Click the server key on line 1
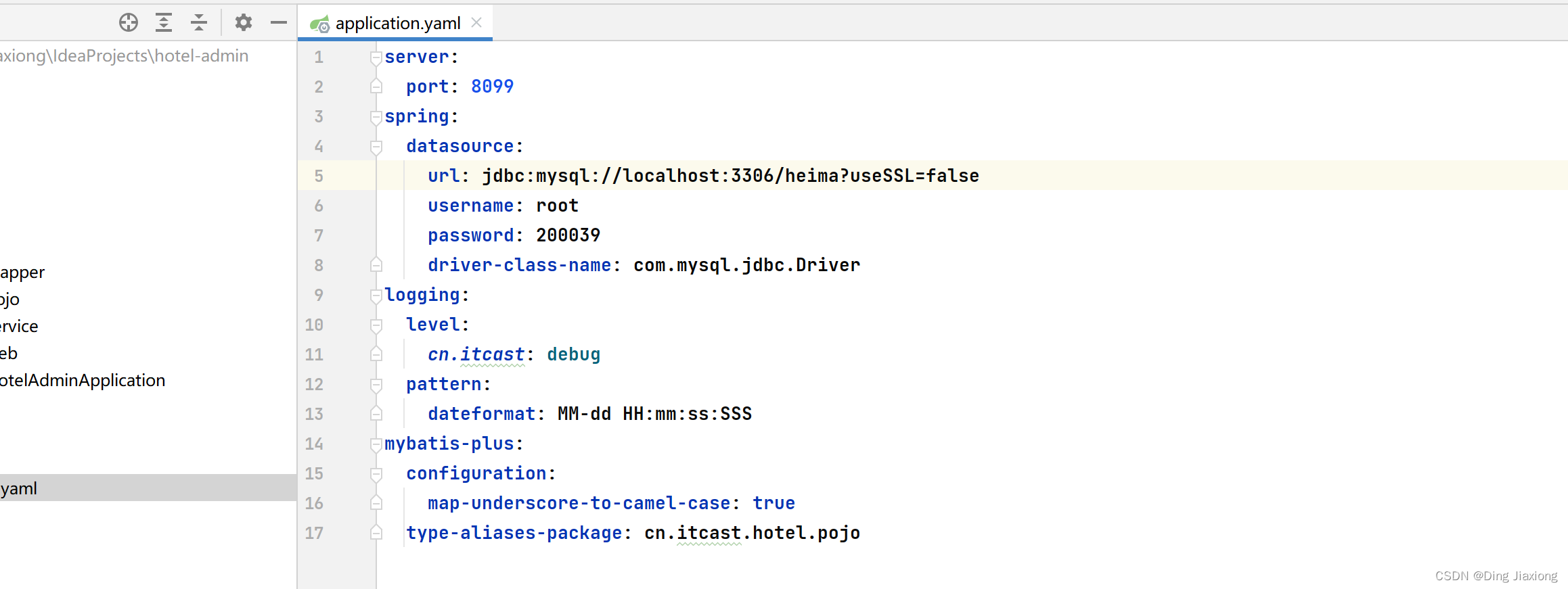 coord(417,57)
